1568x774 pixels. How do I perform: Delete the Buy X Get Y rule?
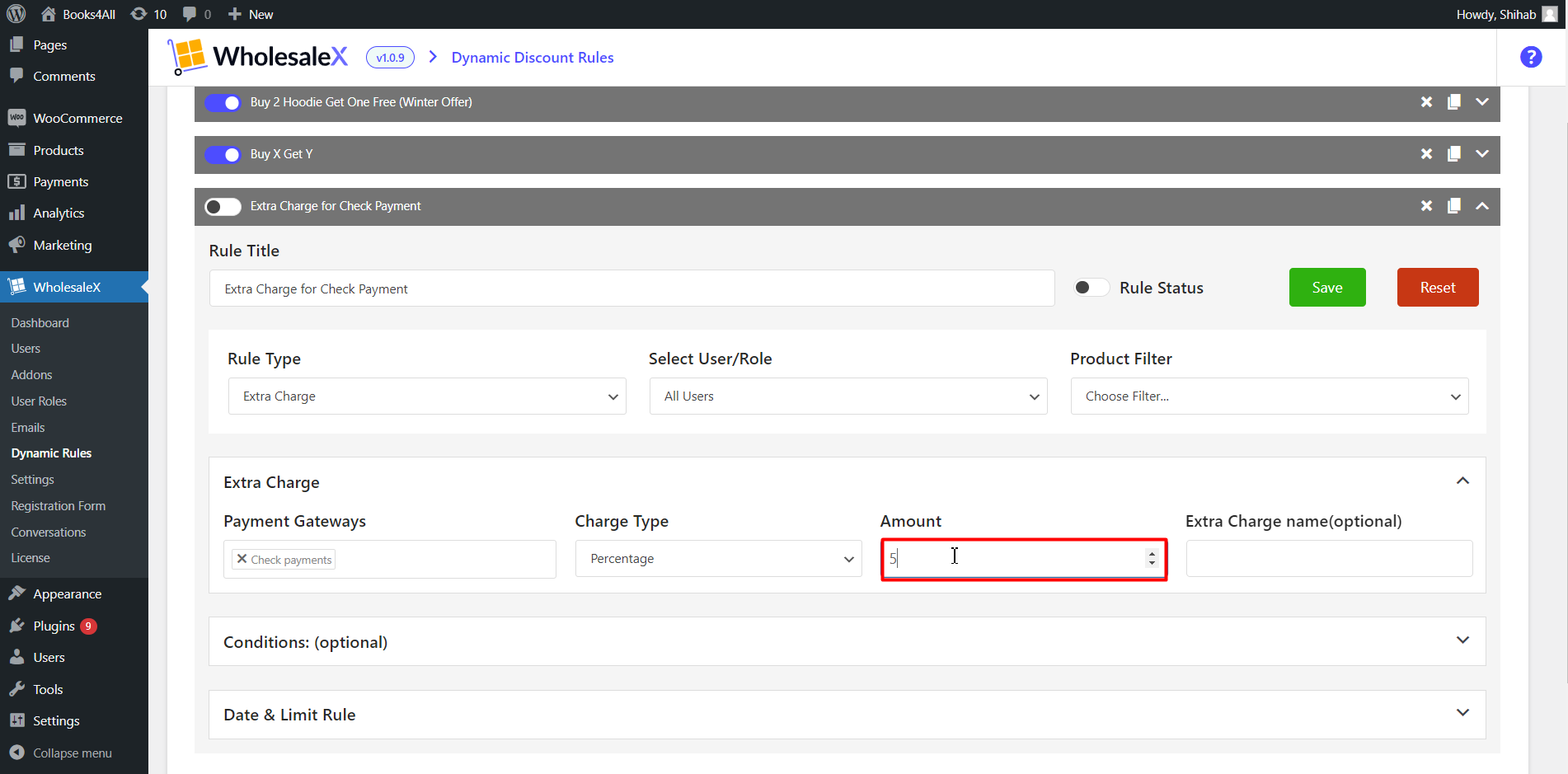tap(1426, 154)
